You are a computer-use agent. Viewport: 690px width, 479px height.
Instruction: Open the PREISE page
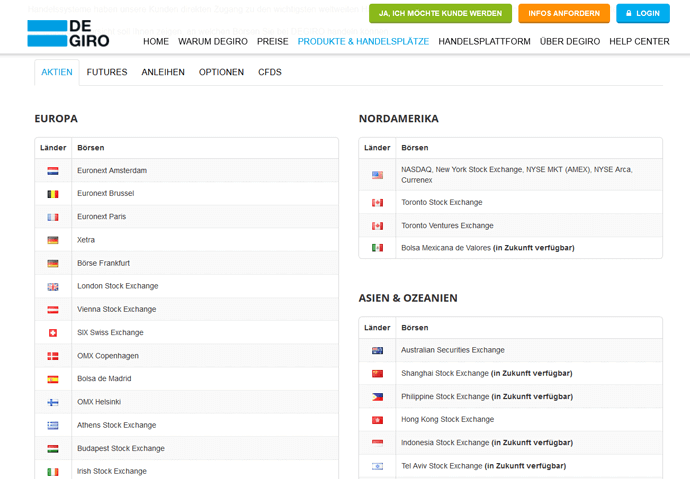[x=273, y=41]
